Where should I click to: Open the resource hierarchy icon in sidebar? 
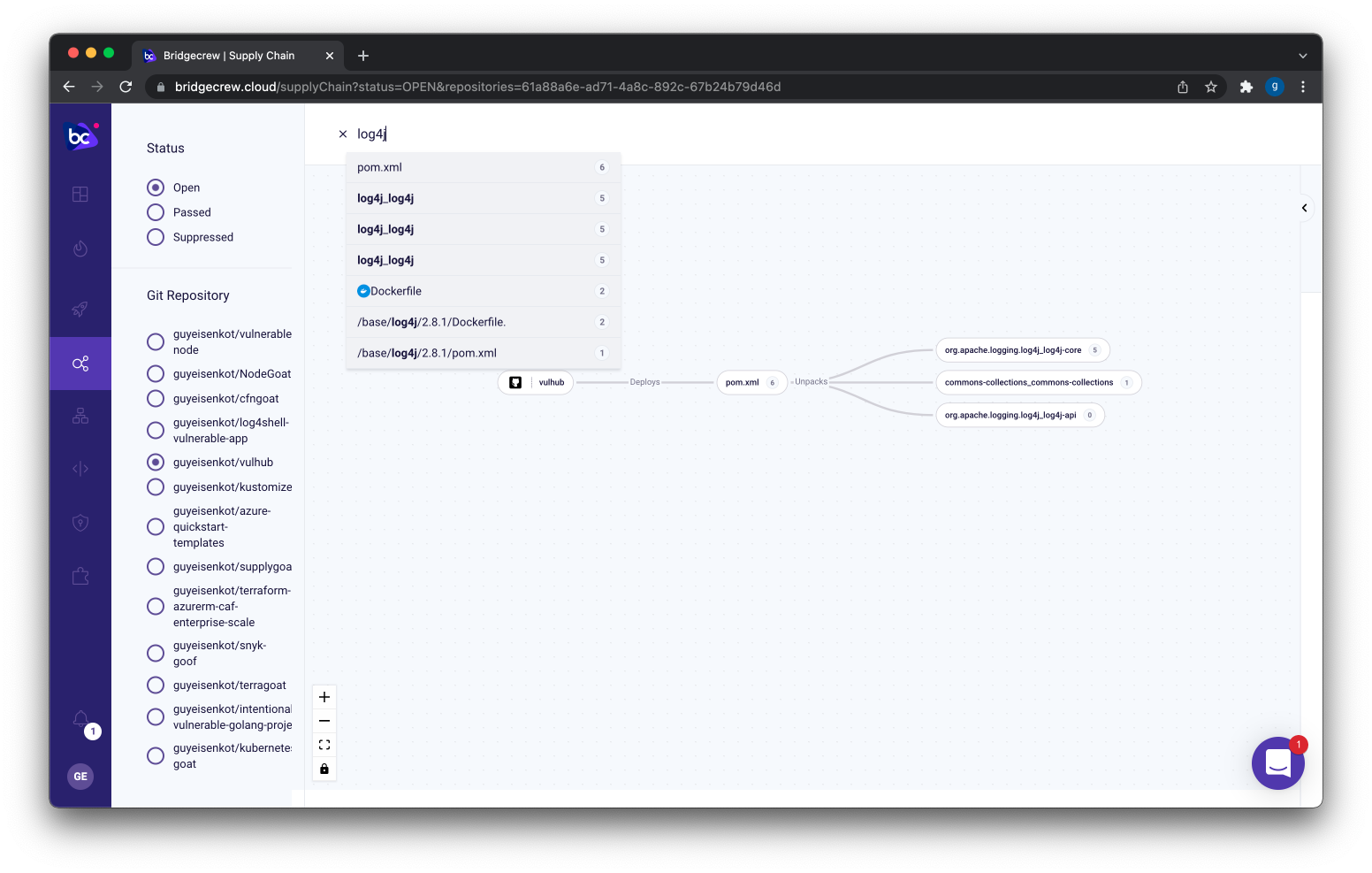coord(80,416)
